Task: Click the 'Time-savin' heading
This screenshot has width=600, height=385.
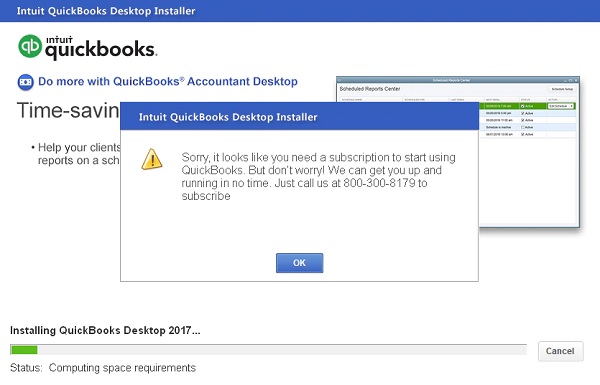Action: coord(68,110)
